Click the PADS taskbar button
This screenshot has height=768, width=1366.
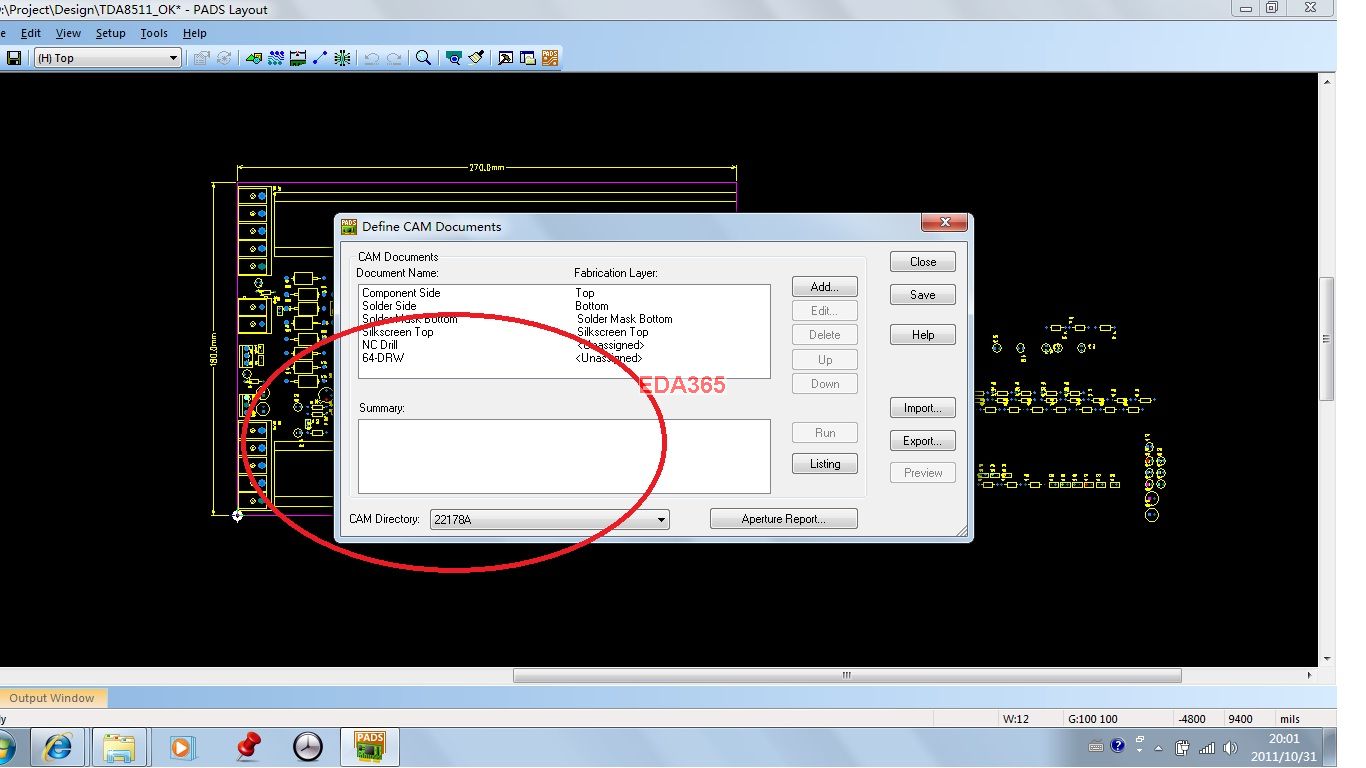[370, 747]
